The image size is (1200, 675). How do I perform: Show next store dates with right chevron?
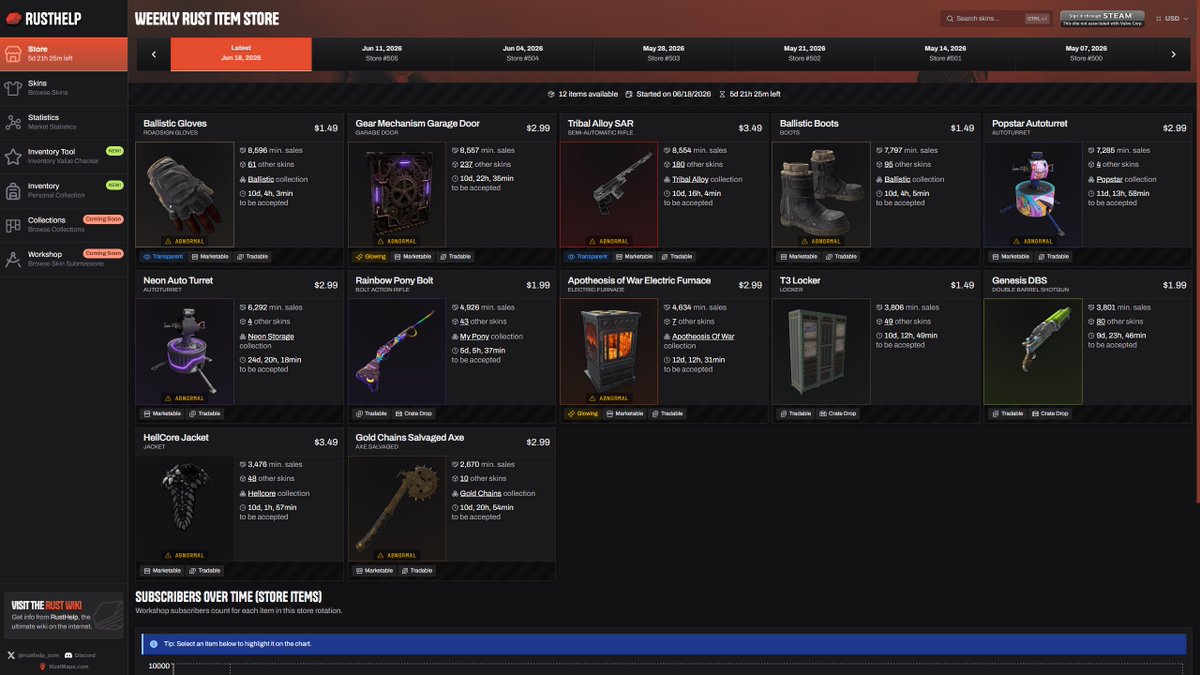[x=1173, y=54]
